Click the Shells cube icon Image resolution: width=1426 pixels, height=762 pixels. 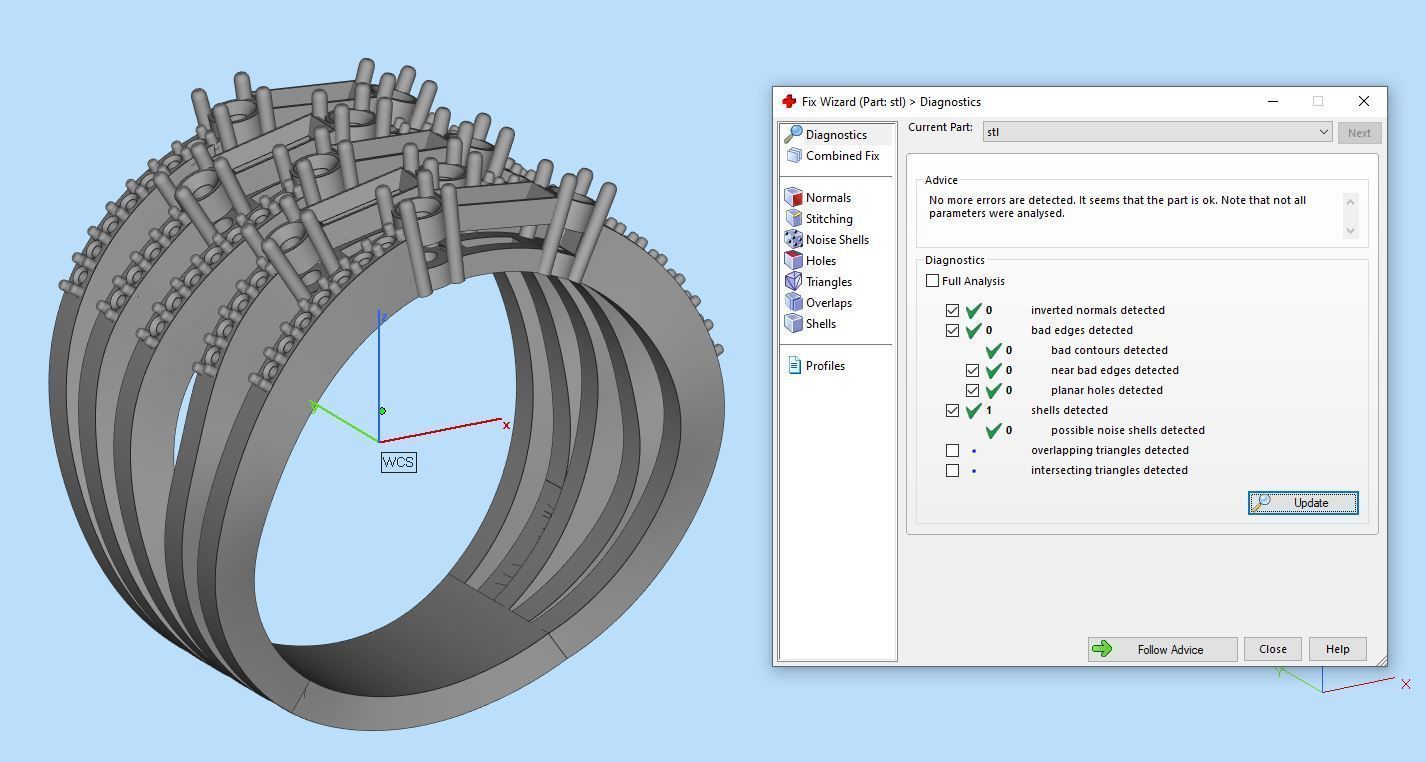pyautogui.click(x=794, y=324)
